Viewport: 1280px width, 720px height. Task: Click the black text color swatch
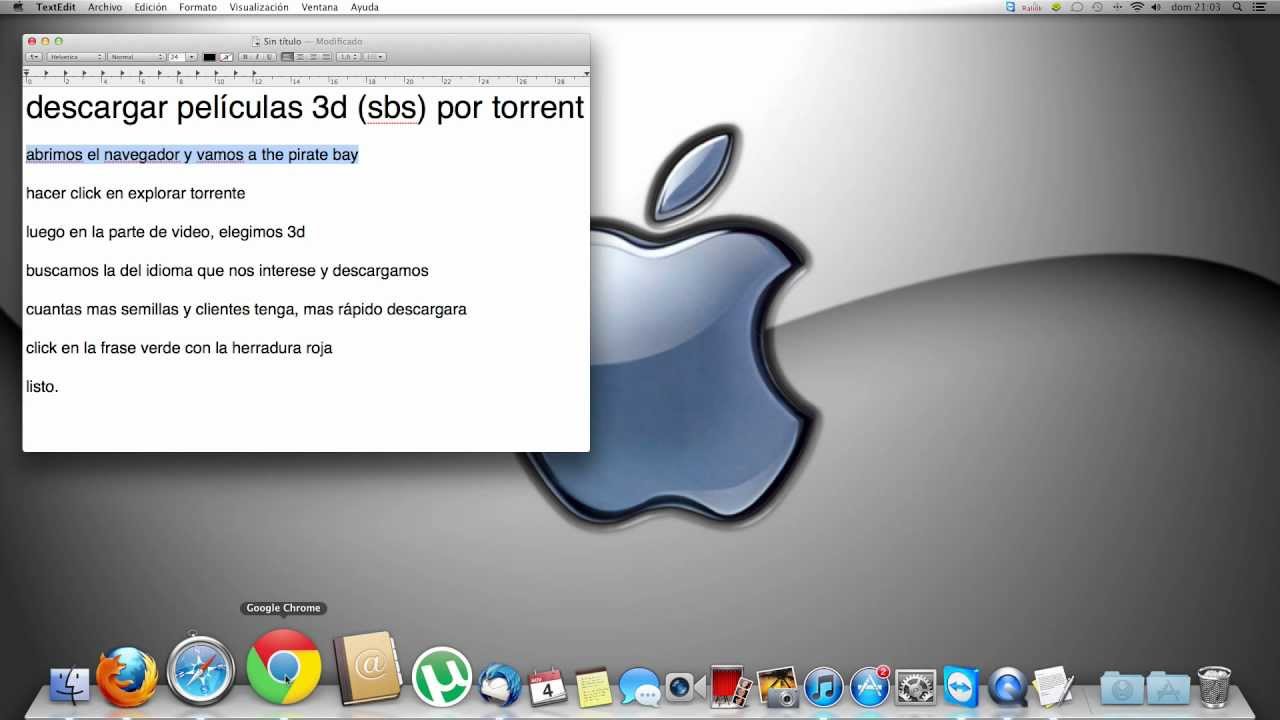[x=210, y=57]
